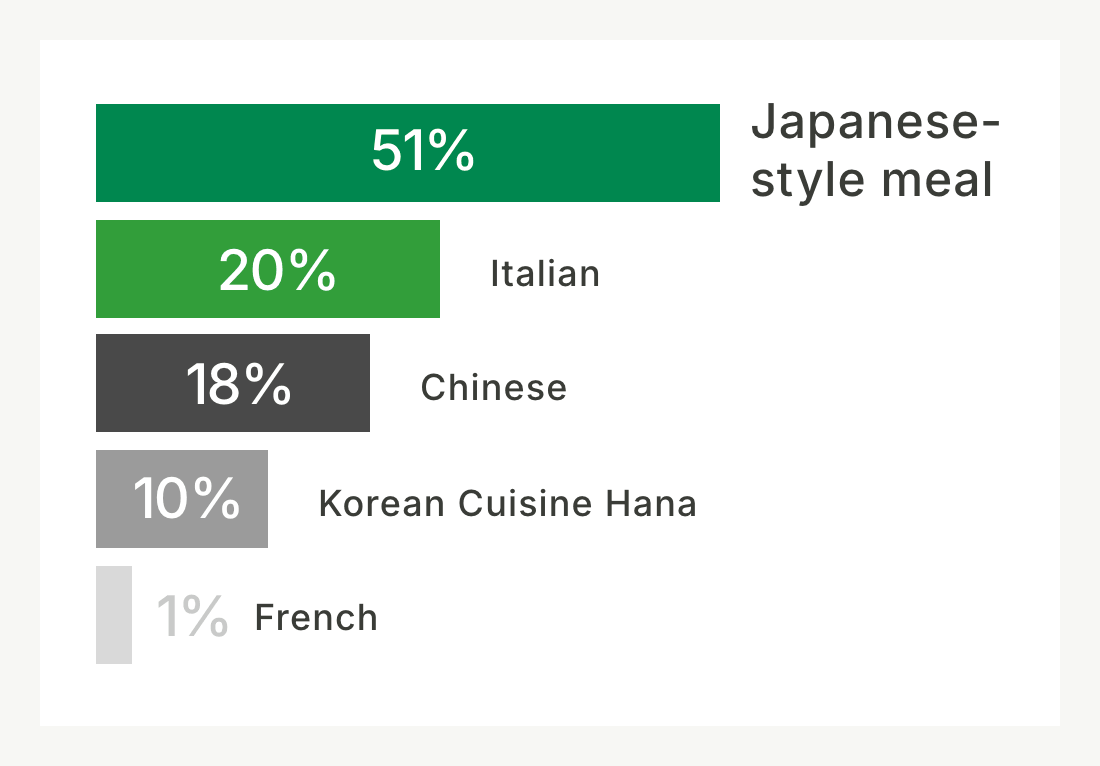The width and height of the screenshot is (1100, 766).
Task: Select the Japanese-style meal label
Action: tap(875, 151)
